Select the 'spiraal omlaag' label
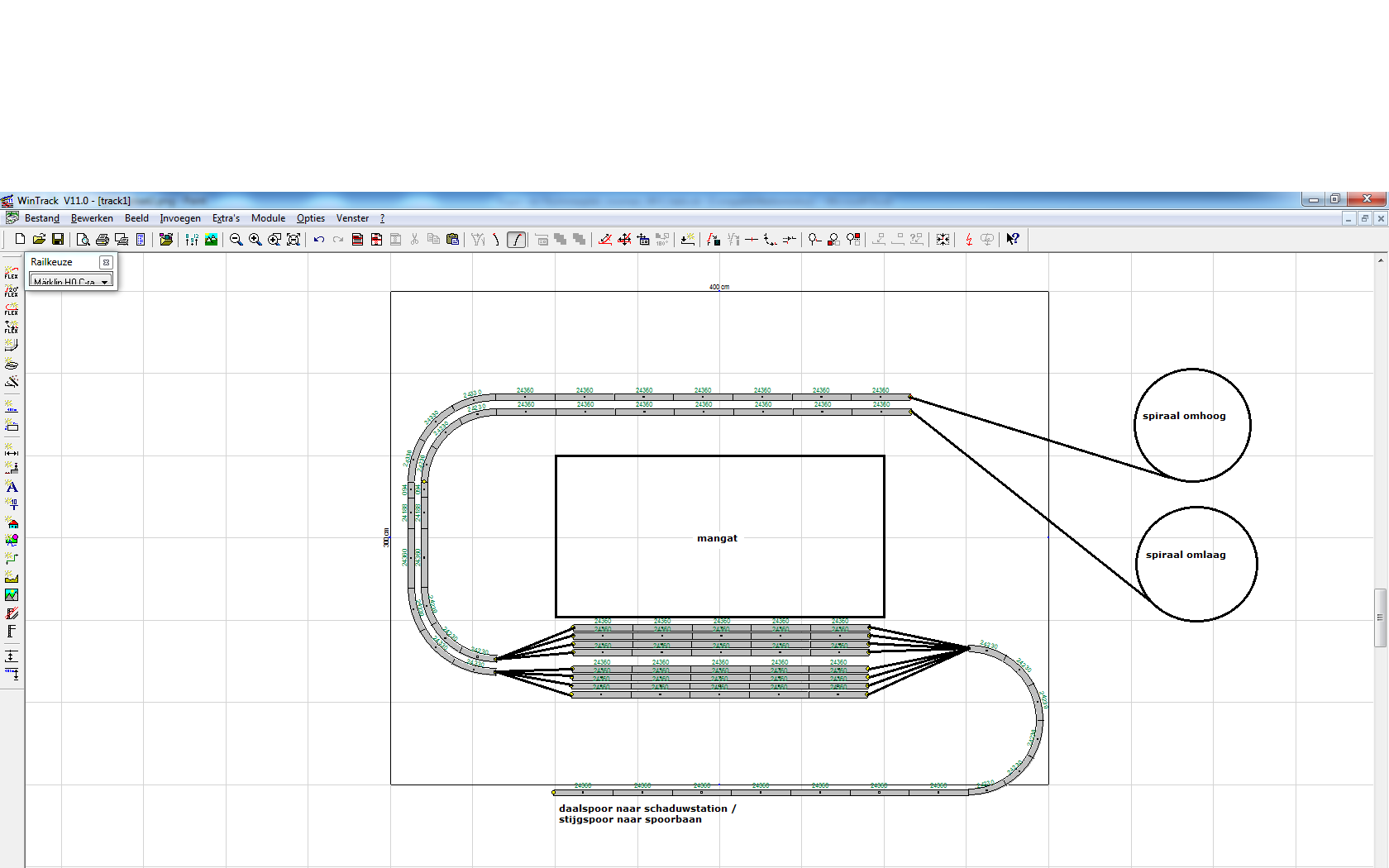 1186,555
